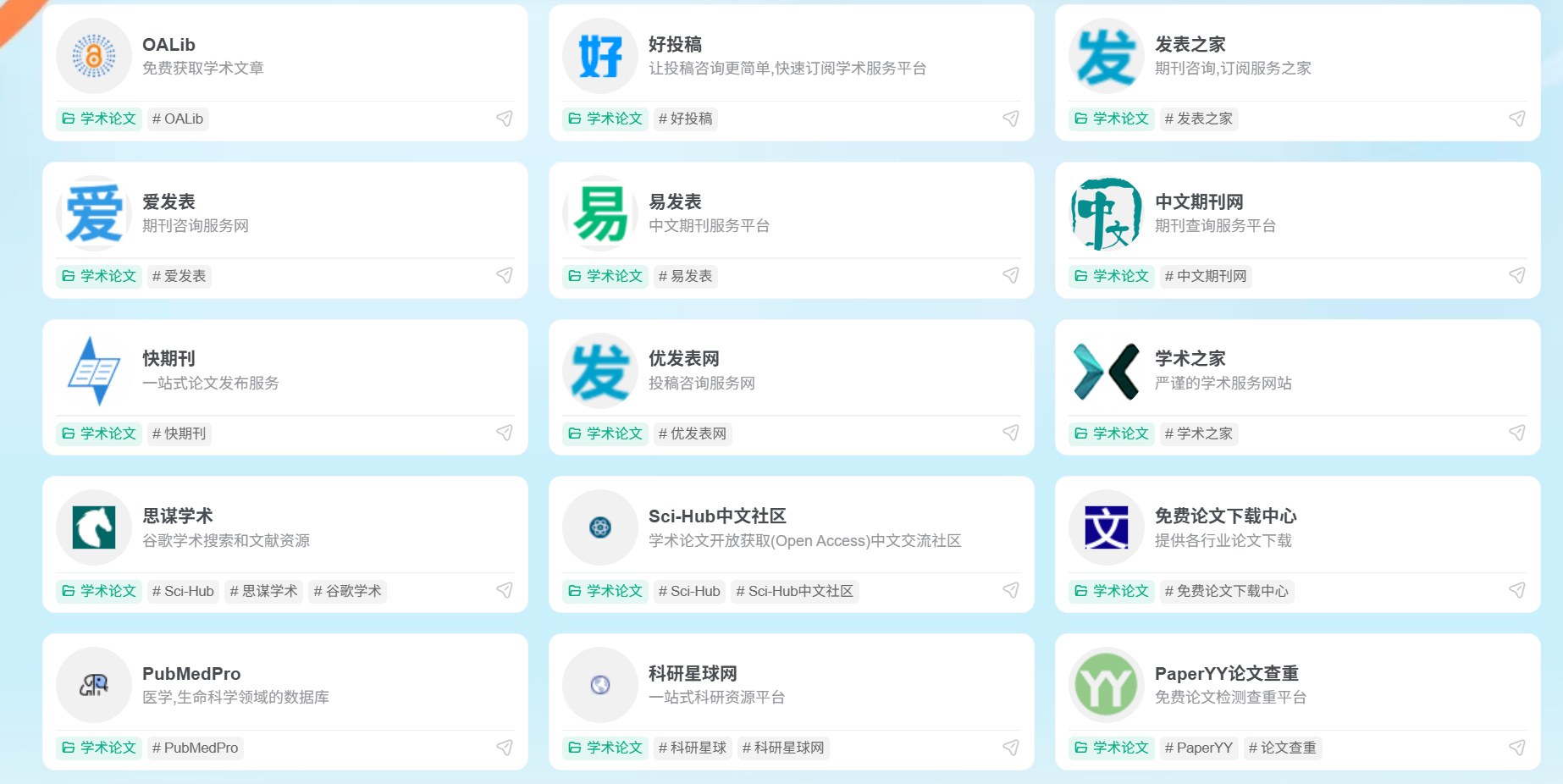
Task: Click the #Sci-Hub hashtag tag
Action: click(690, 591)
